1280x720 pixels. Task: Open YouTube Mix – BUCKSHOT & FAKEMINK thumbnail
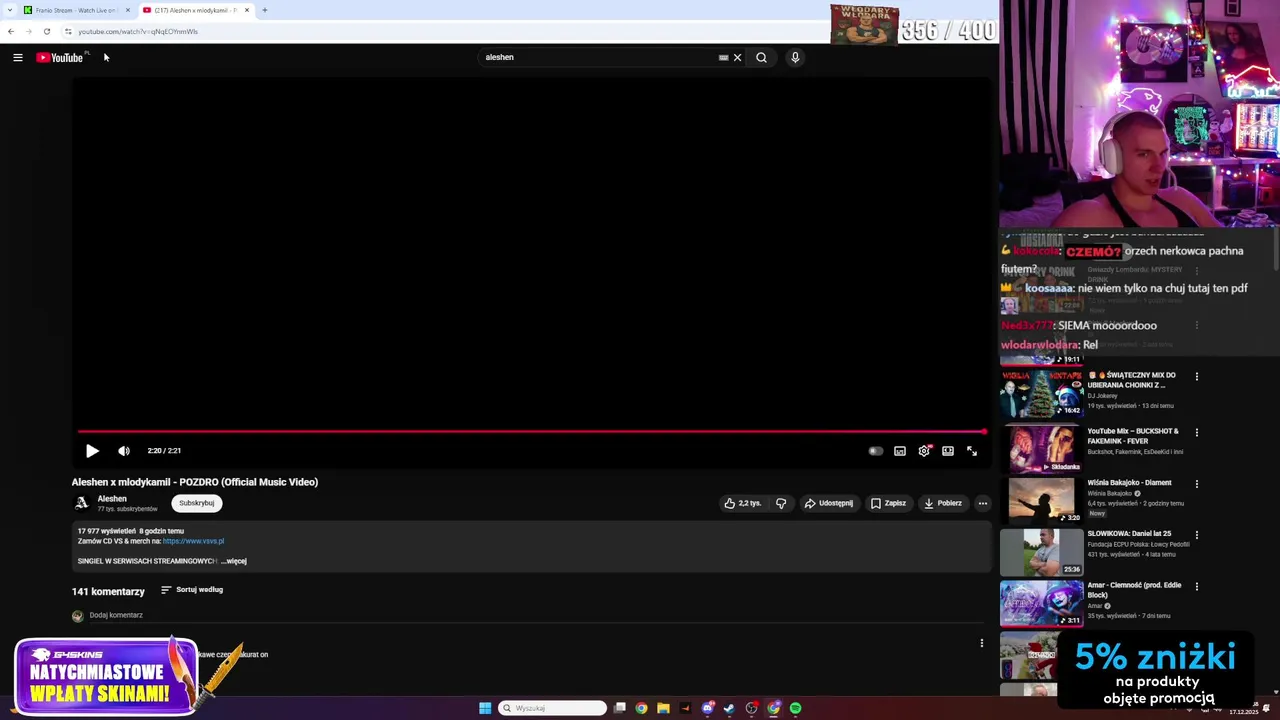[1041, 449]
